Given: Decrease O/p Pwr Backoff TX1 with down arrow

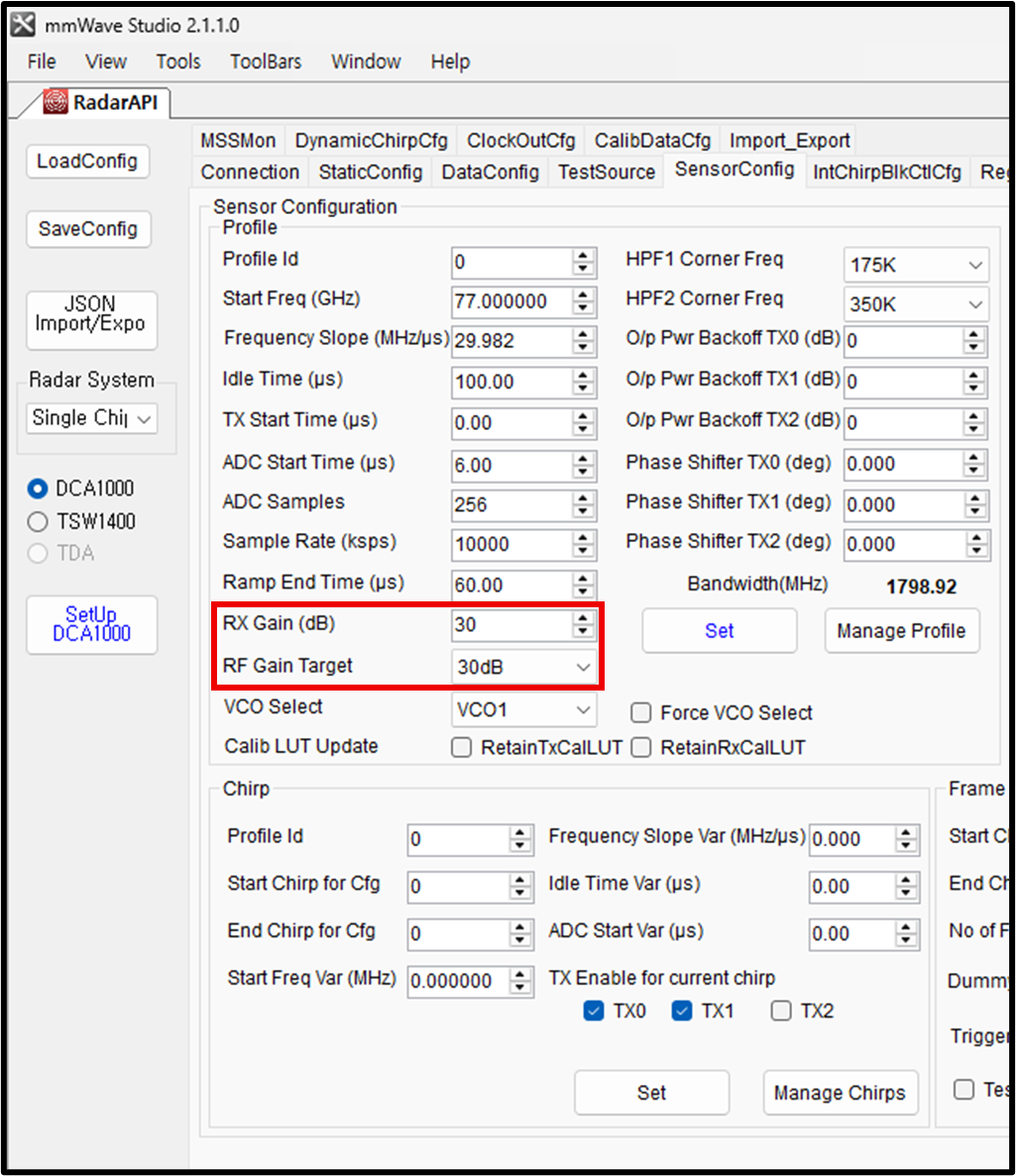Looking at the screenshot, I should [x=974, y=389].
